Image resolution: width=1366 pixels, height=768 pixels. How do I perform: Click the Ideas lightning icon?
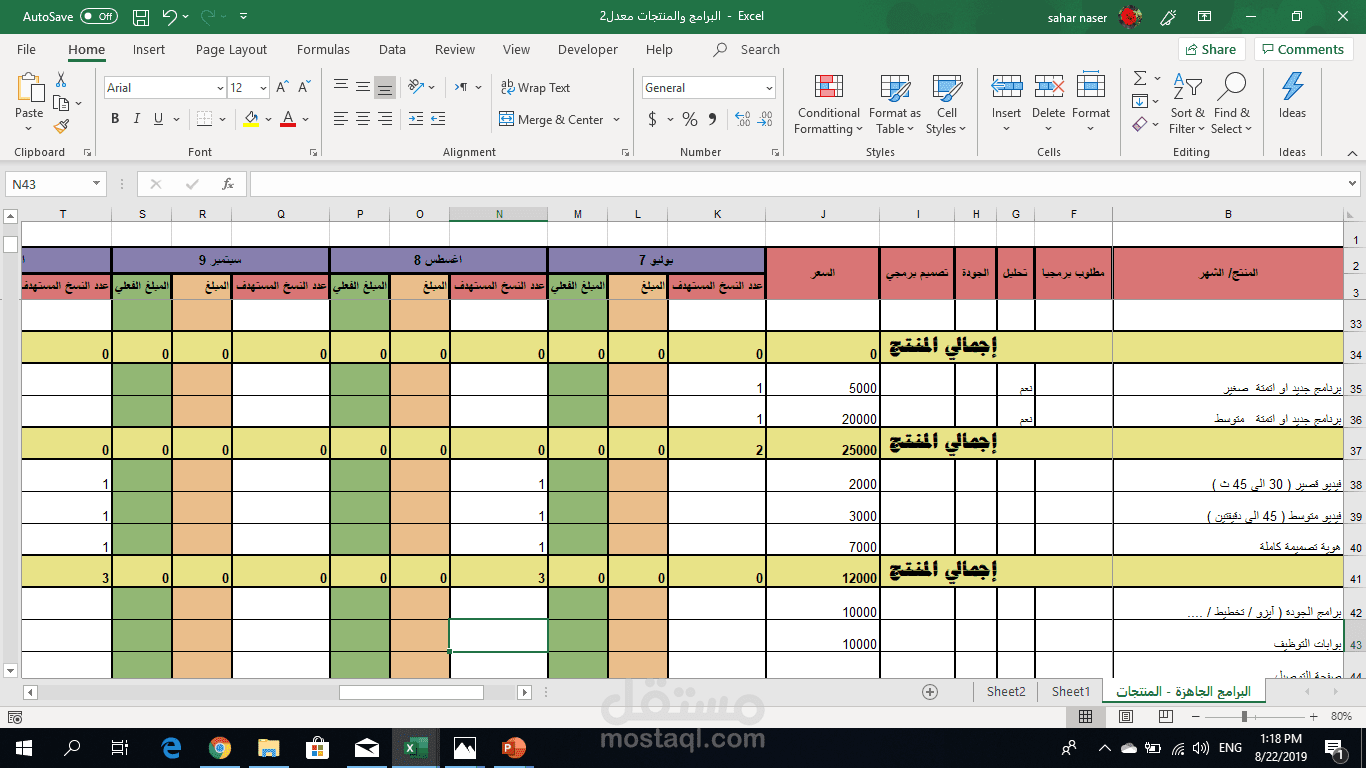(1292, 87)
